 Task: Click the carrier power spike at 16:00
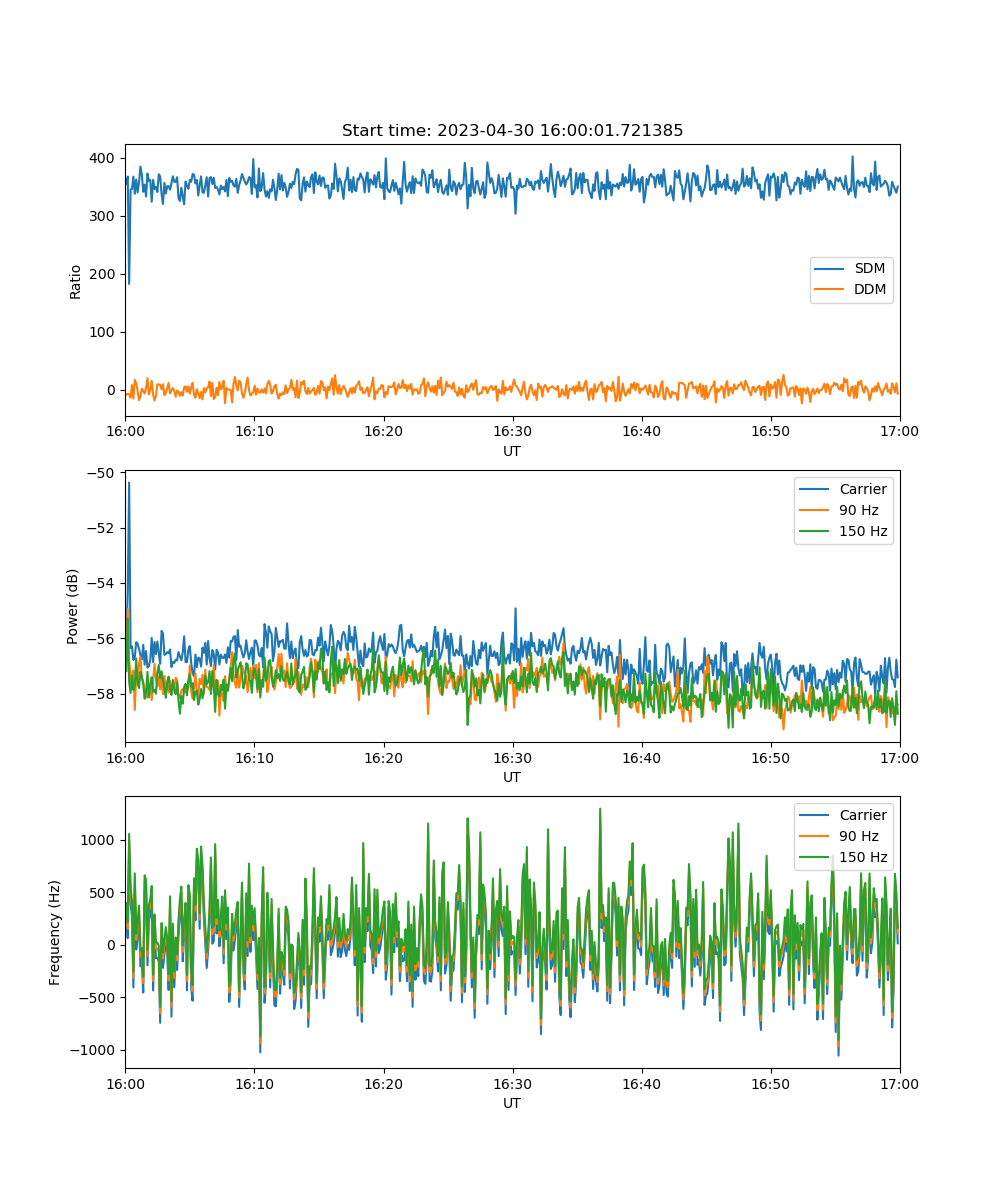[x=128, y=484]
